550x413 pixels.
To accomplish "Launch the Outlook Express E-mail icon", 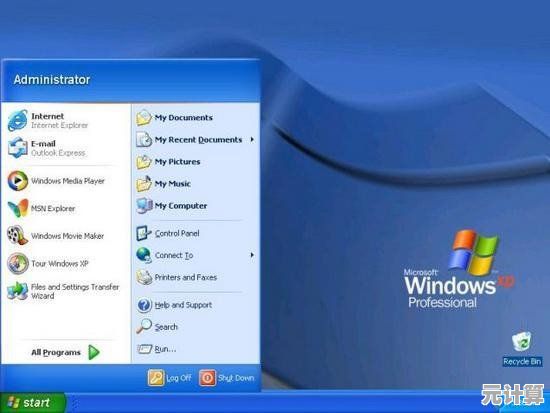I will click(x=18, y=148).
